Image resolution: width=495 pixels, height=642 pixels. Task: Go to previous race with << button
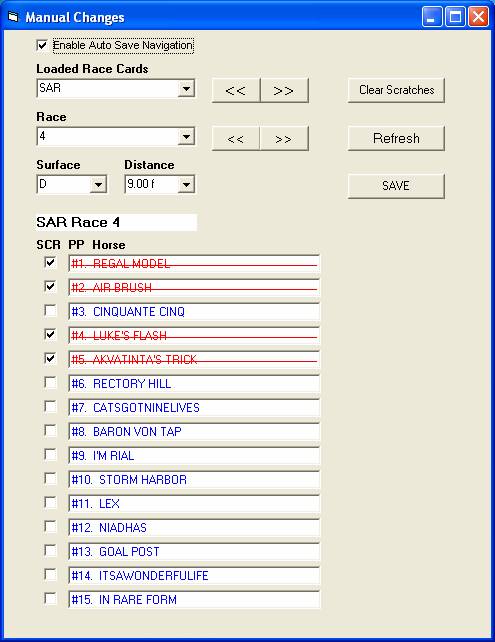tap(236, 139)
